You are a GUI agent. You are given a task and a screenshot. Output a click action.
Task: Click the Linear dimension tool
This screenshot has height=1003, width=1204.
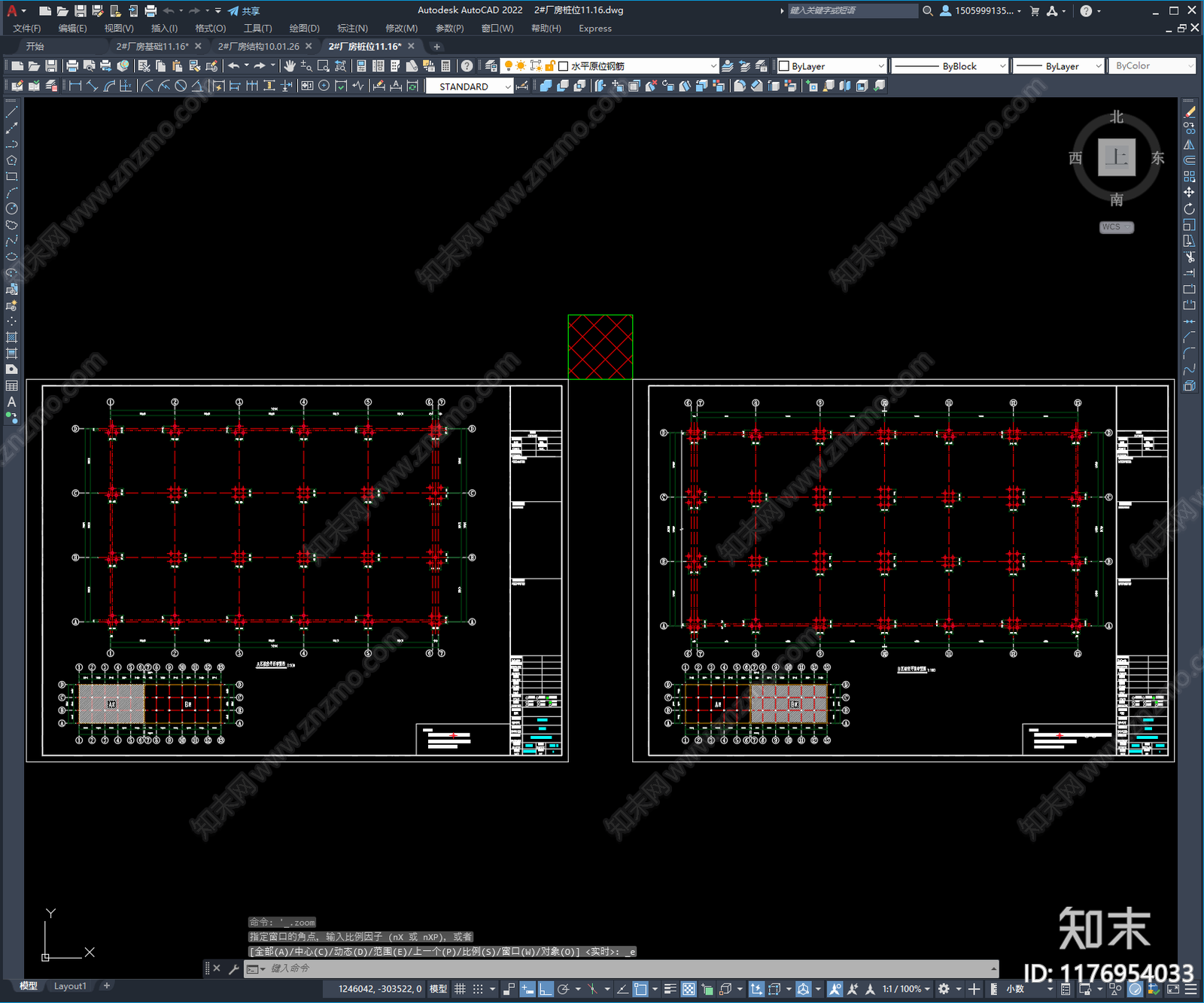click(x=75, y=86)
